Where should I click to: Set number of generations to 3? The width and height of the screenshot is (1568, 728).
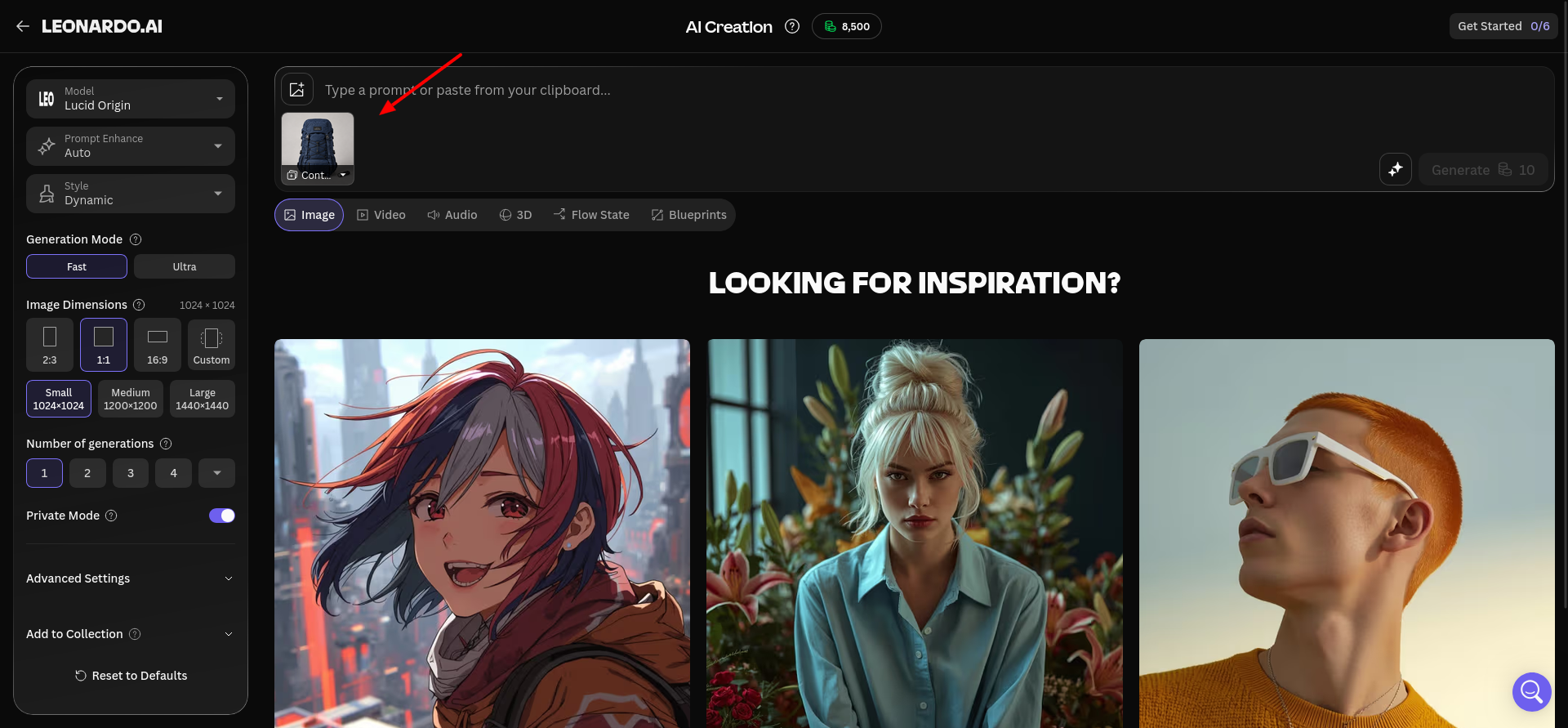coord(131,473)
